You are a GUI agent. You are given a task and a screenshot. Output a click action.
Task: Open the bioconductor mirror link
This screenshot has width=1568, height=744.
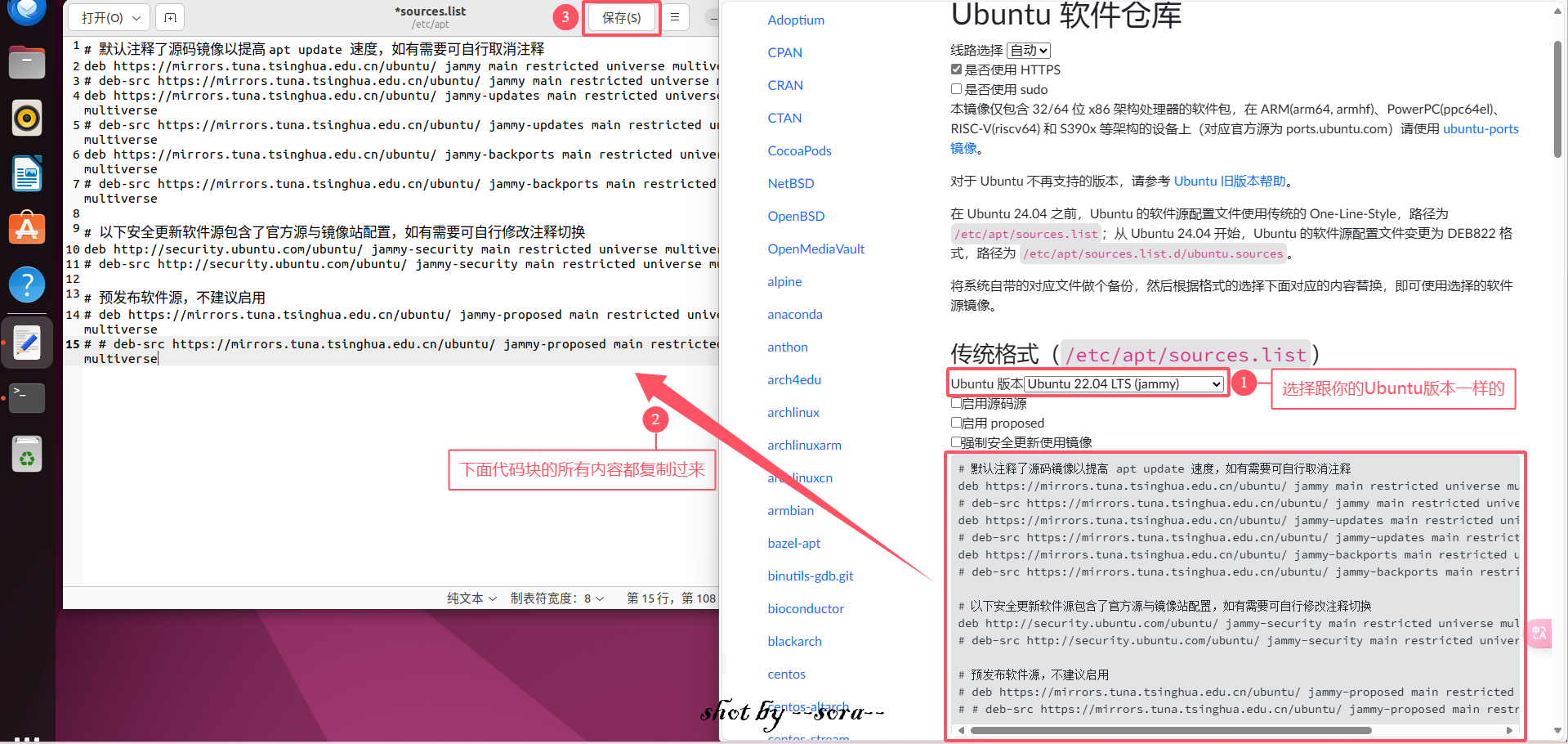tap(806, 608)
